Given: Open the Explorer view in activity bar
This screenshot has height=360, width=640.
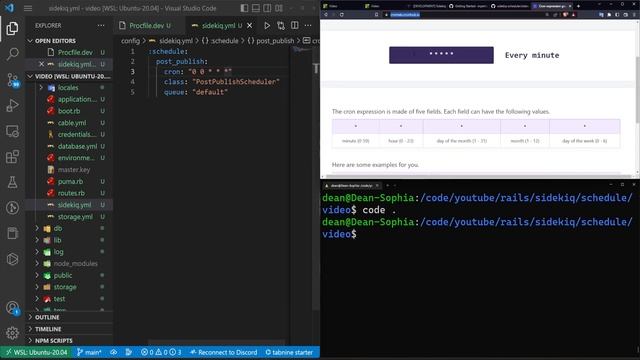Looking at the screenshot, I should point(12,28).
